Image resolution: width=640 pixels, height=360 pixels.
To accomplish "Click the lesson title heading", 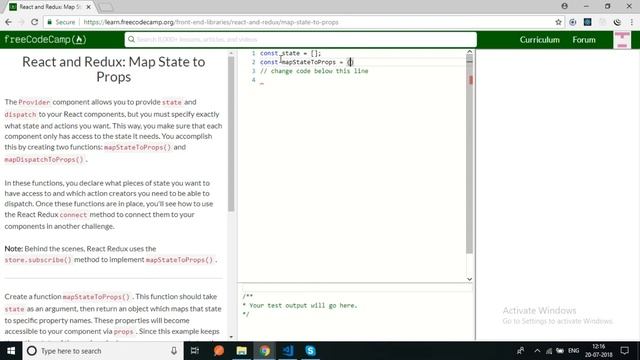I will point(113,69).
